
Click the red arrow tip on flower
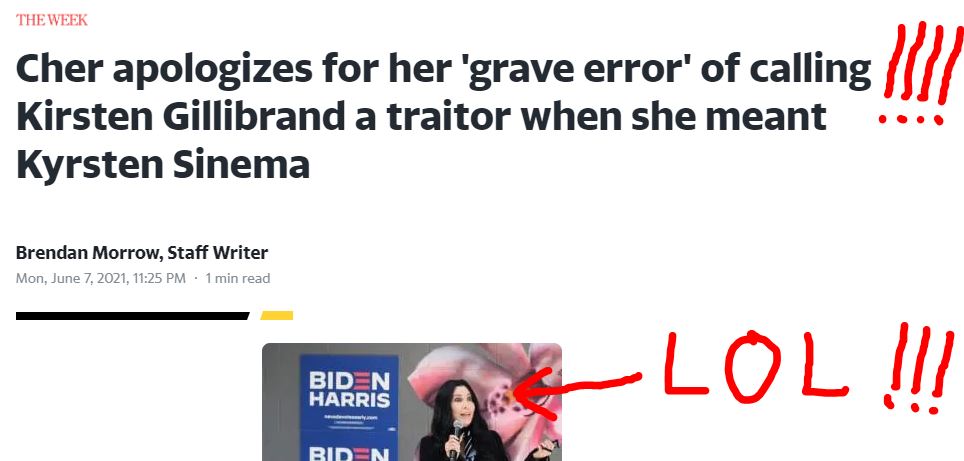[x=518, y=394]
